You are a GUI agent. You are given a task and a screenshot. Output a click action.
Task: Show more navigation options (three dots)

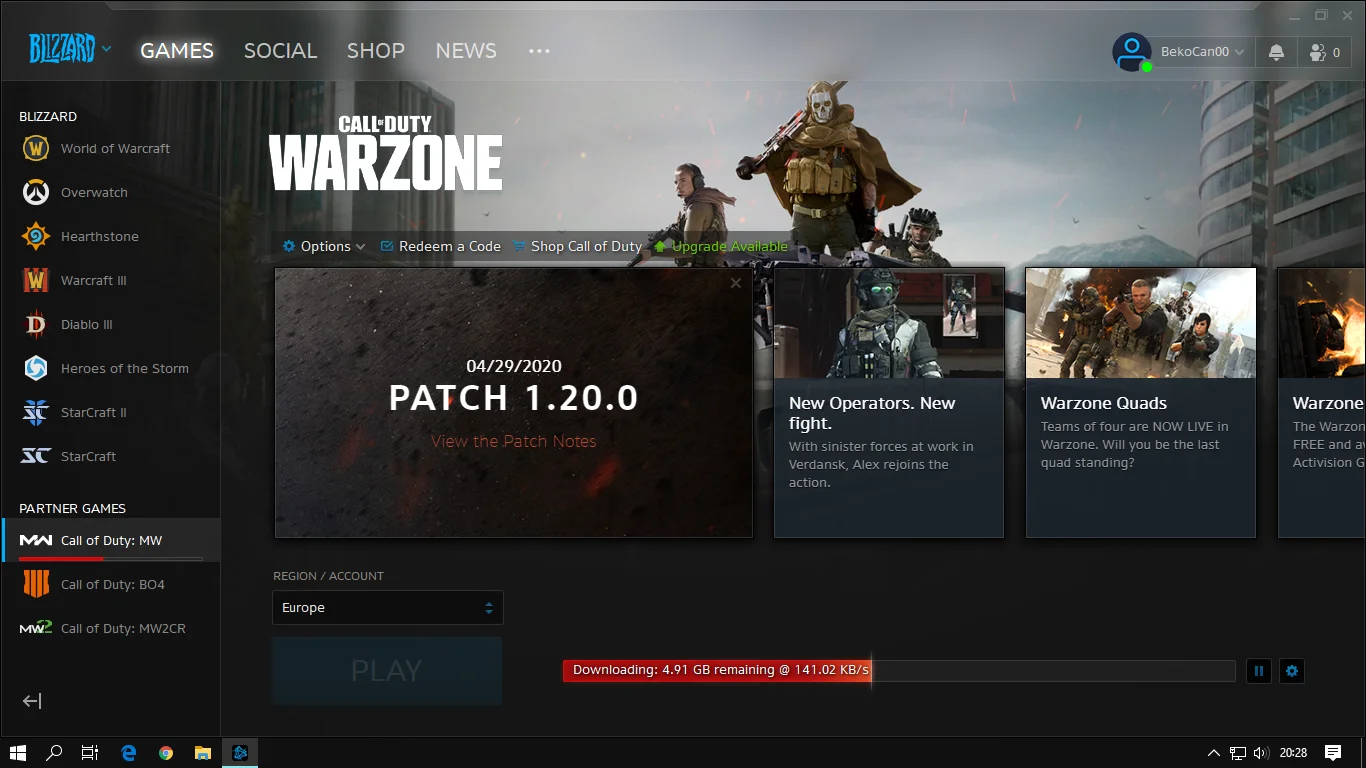click(539, 51)
